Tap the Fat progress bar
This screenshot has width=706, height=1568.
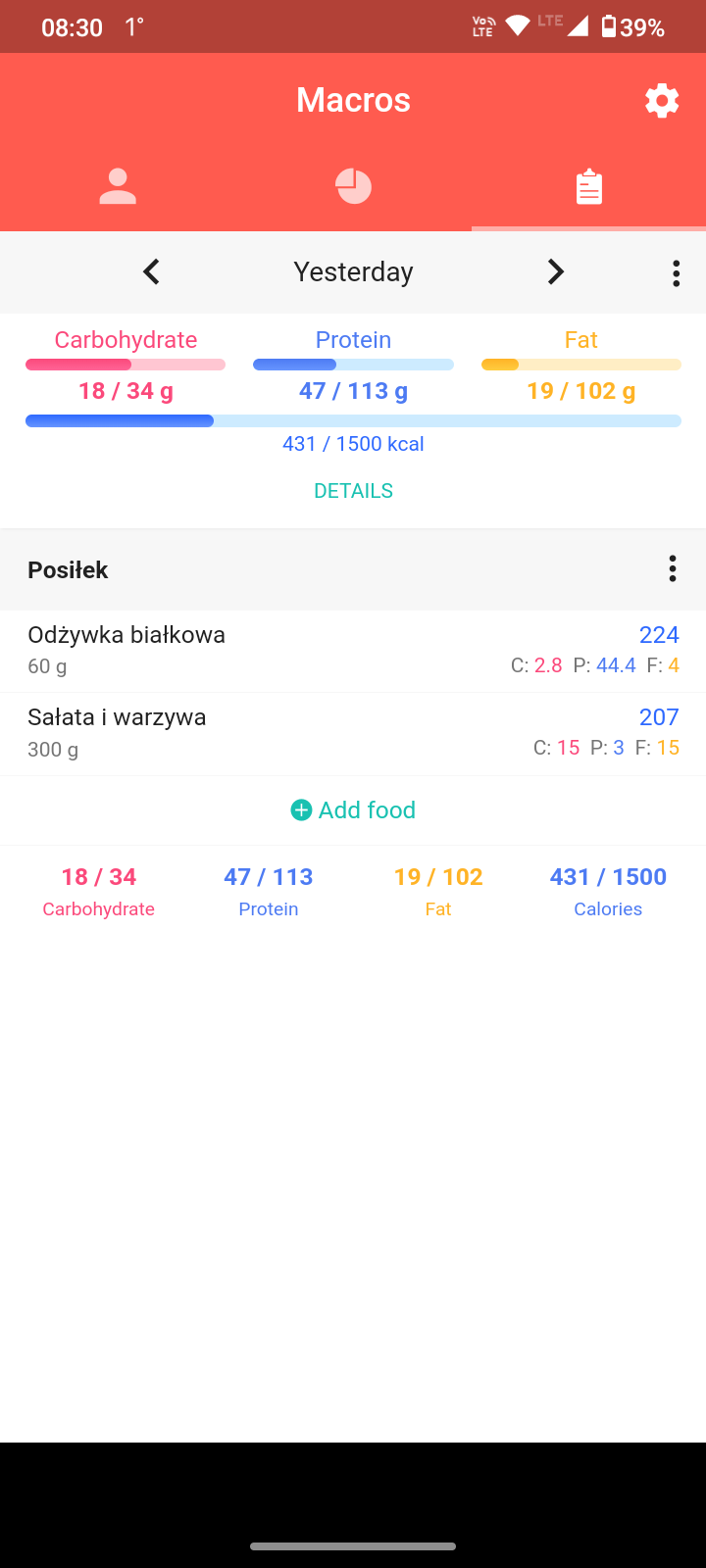pos(580,365)
